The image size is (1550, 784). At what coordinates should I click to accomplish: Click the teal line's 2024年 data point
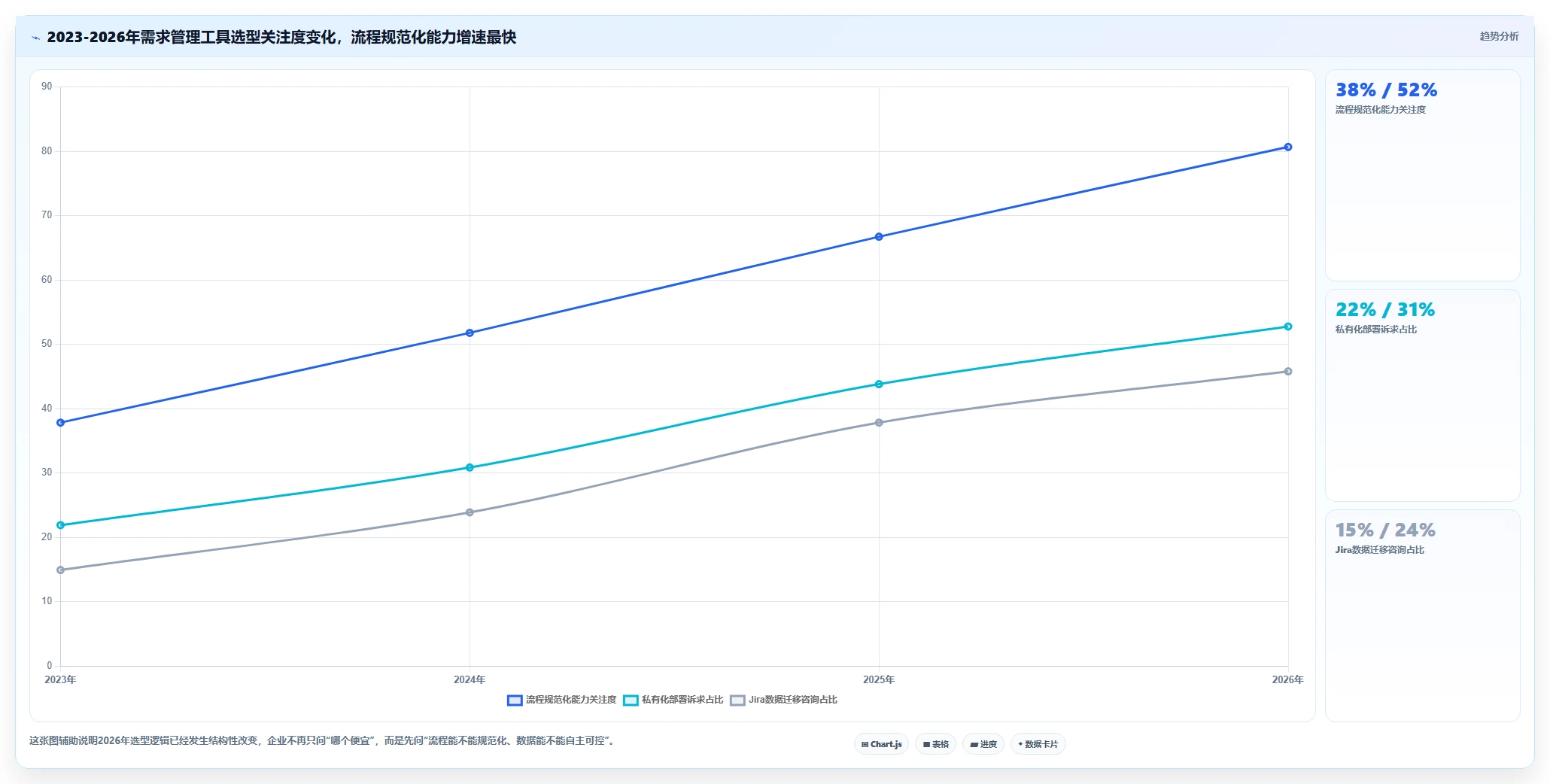[x=470, y=467]
